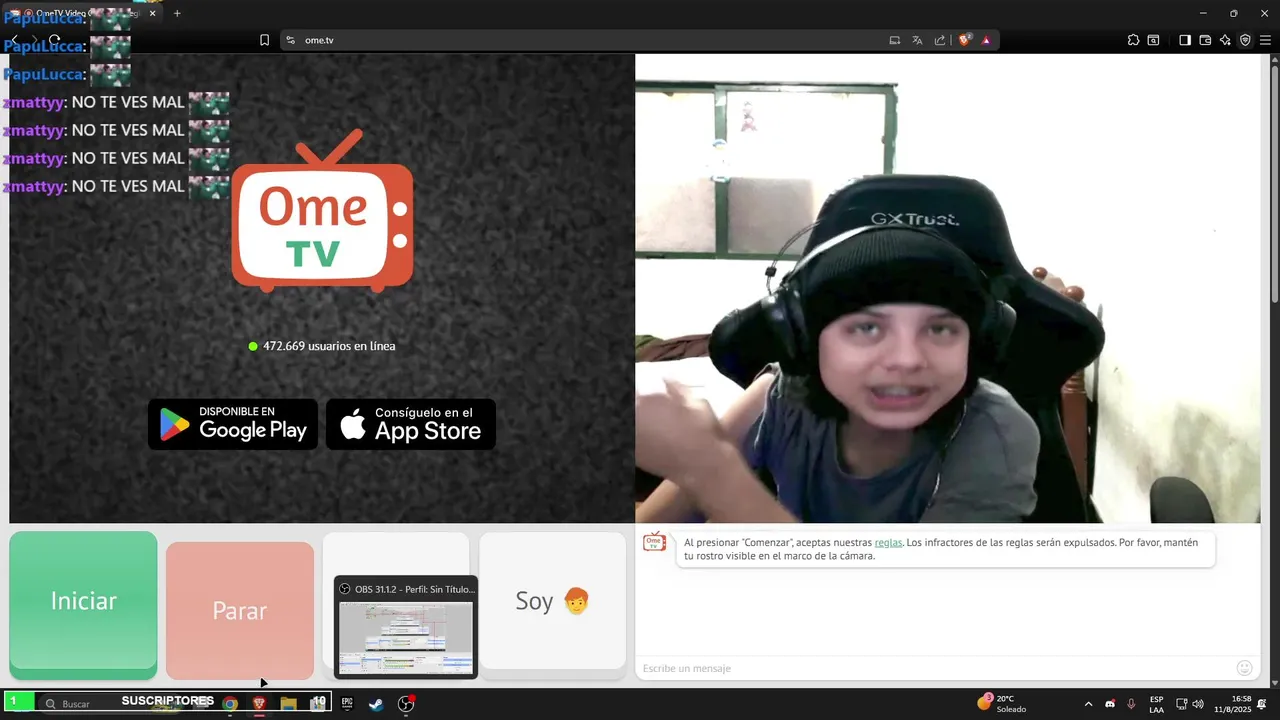Open Google Chrome from the taskbar
This screenshot has width=1280, height=720.
(x=230, y=704)
